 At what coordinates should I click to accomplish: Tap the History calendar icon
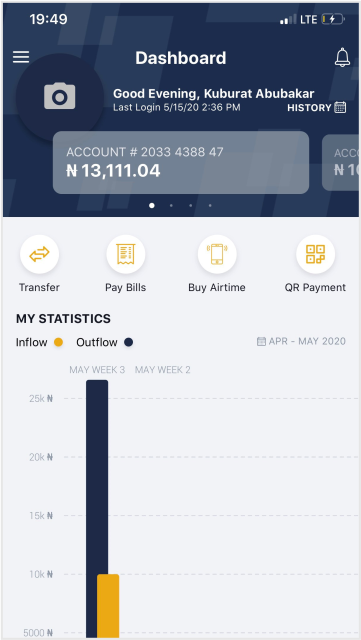coord(340,107)
